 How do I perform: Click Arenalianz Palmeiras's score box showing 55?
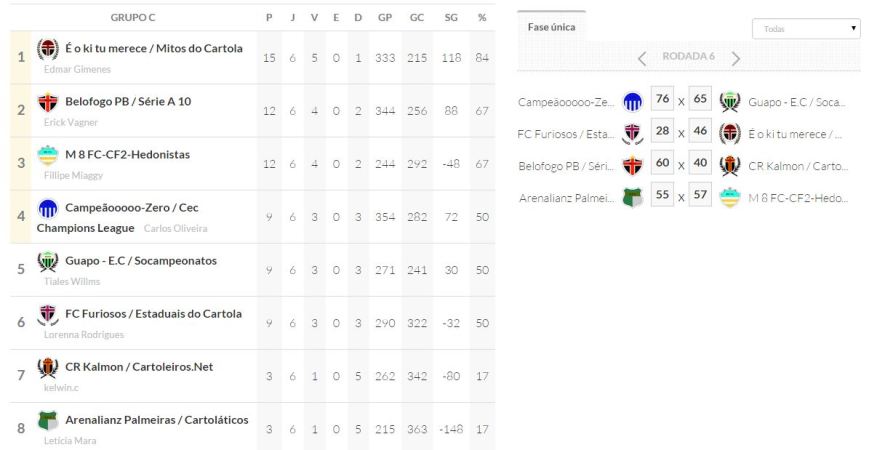[x=660, y=196]
